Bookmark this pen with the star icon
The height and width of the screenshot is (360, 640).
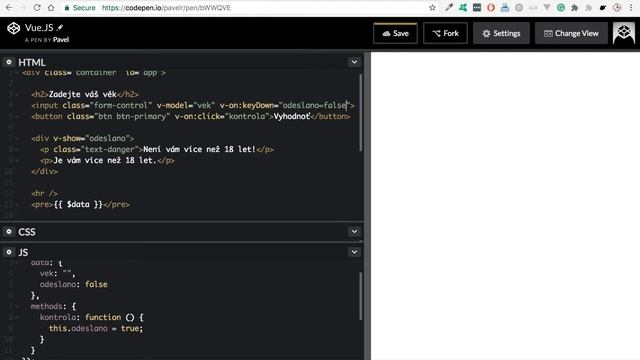click(x=432, y=7)
